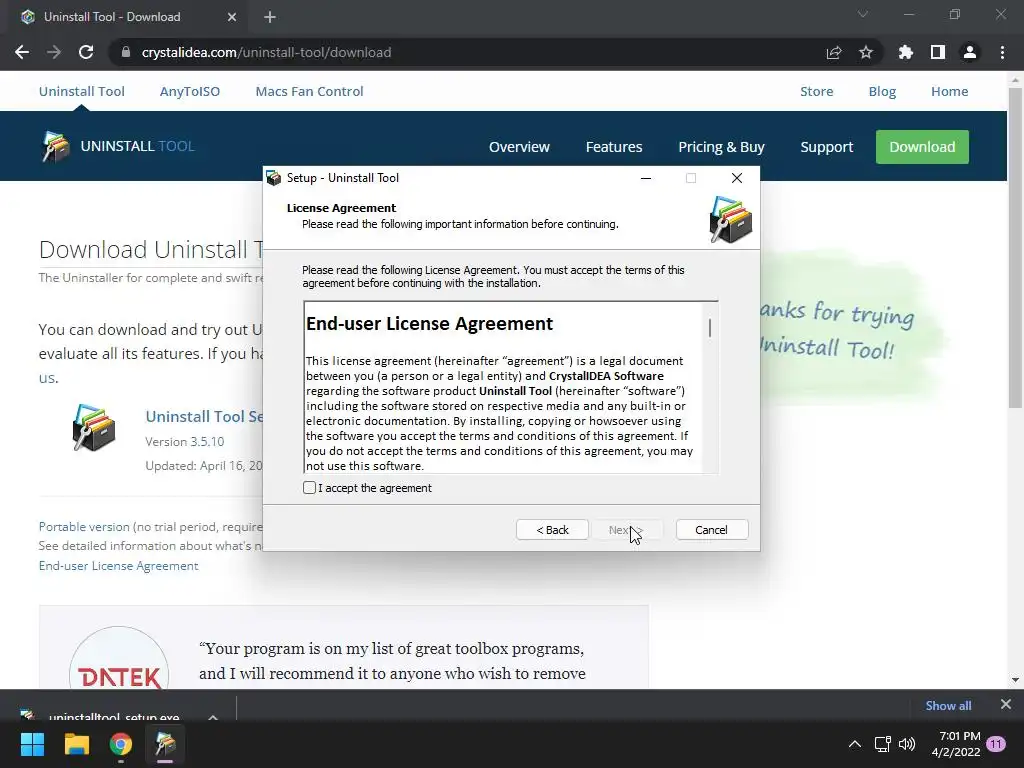Open the Home link in top bar
This screenshot has height=768, width=1024.
pyautogui.click(x=950, y=91)
